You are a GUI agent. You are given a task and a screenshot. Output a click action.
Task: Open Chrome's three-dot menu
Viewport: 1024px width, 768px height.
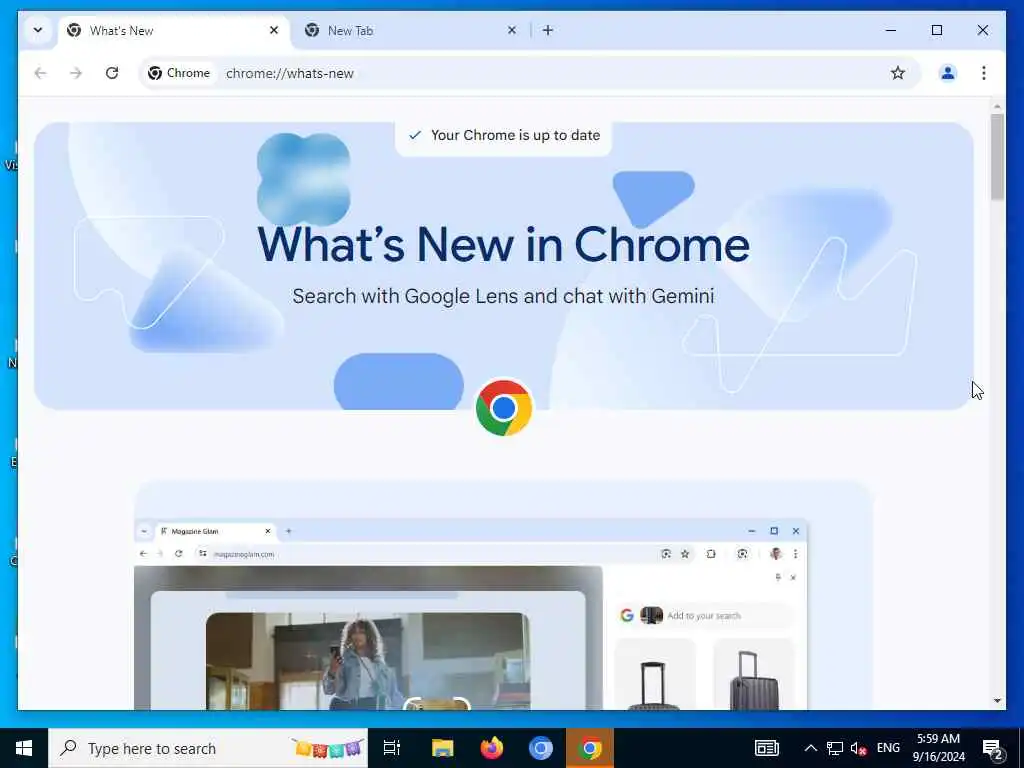pyautogui.click(x=984, y=73)
